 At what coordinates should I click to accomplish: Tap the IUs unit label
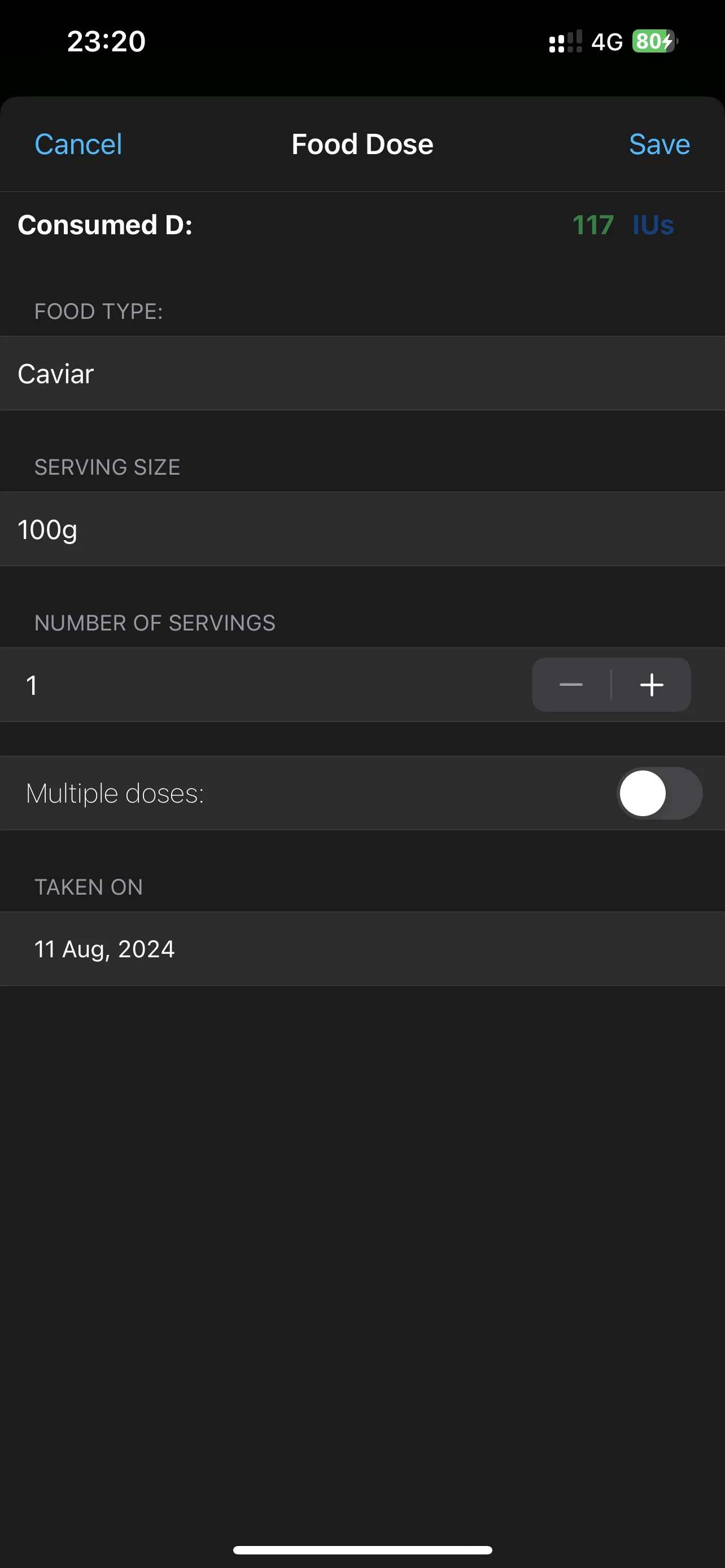(653, 225)
